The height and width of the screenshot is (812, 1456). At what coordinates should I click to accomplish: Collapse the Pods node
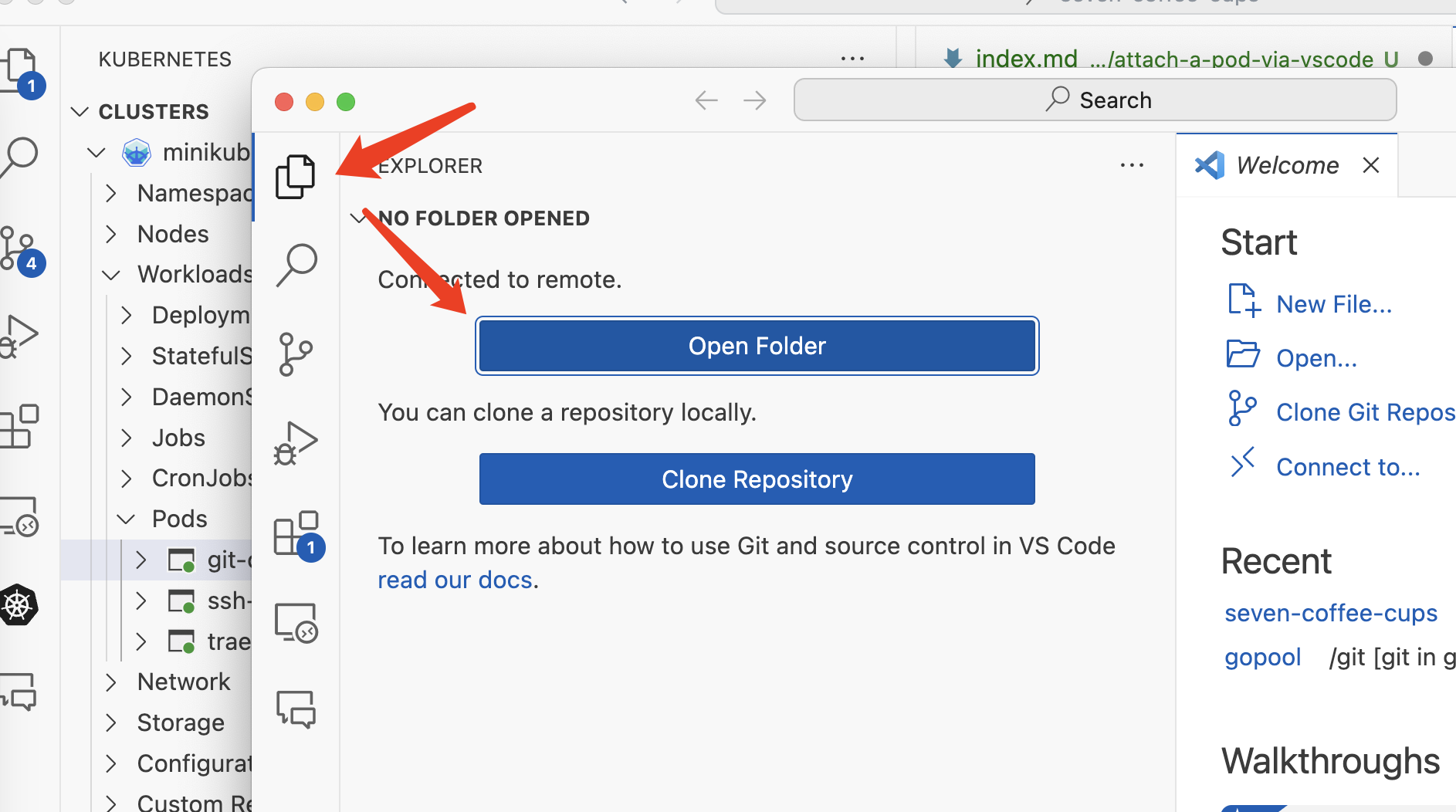[x=126, y=519]
